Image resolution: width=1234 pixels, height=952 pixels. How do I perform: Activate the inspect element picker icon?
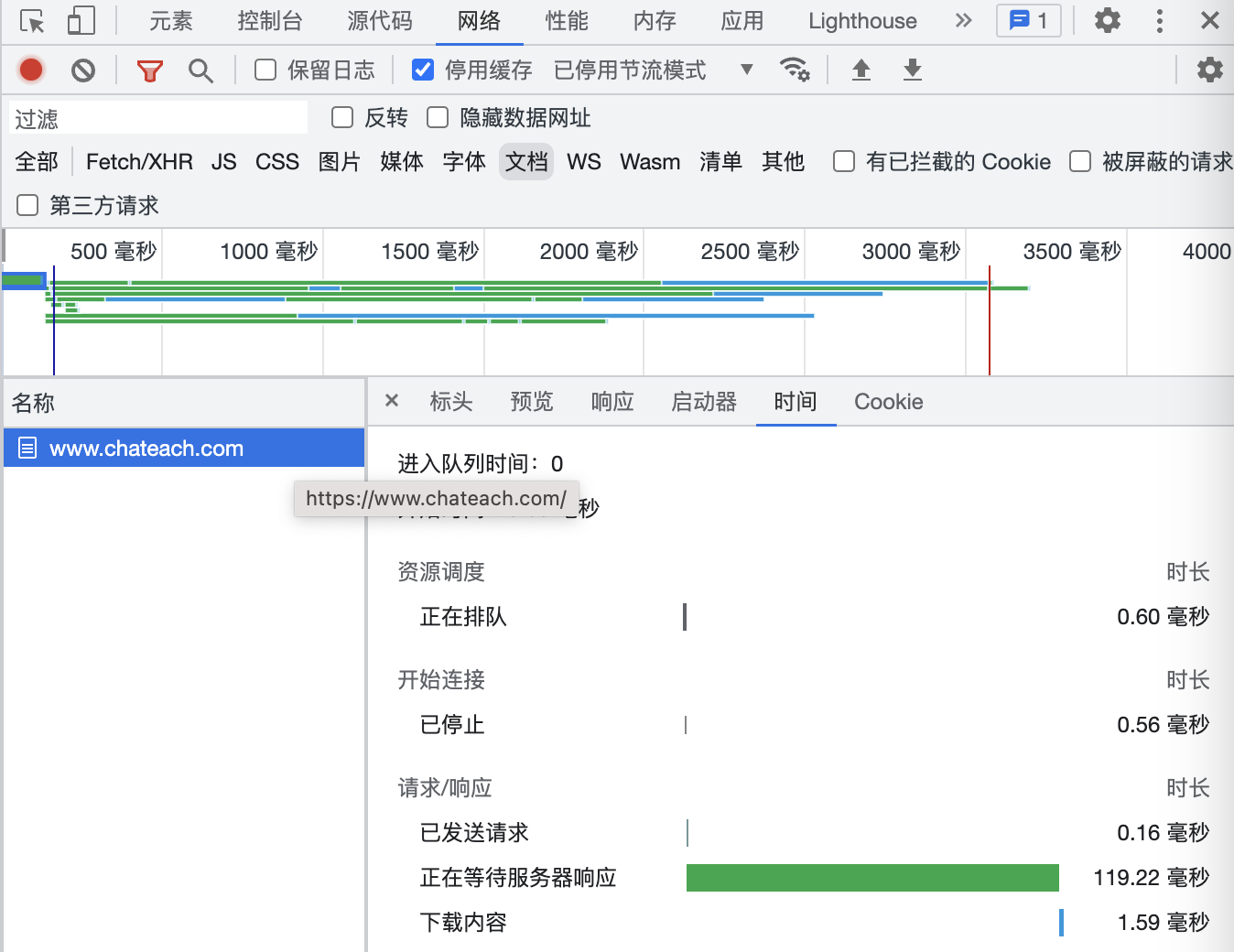32,21
